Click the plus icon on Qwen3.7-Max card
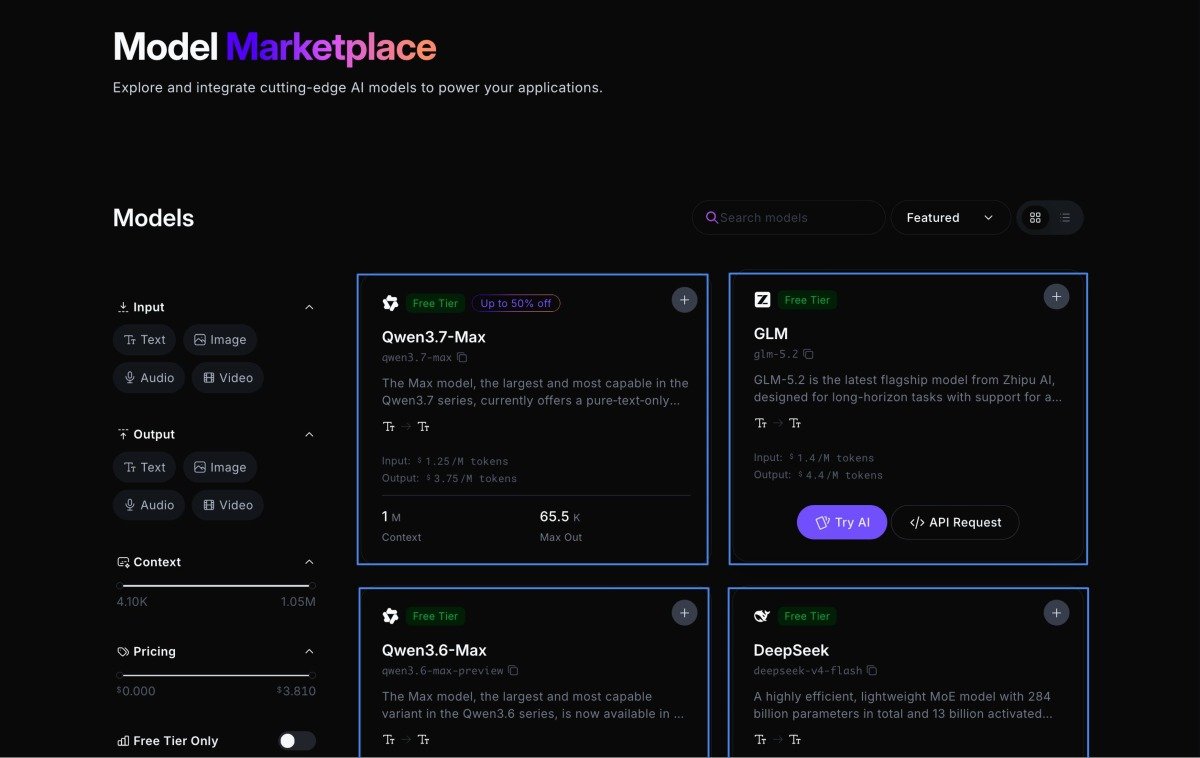This screenshot has height=758, width=1200. (684, 300)
